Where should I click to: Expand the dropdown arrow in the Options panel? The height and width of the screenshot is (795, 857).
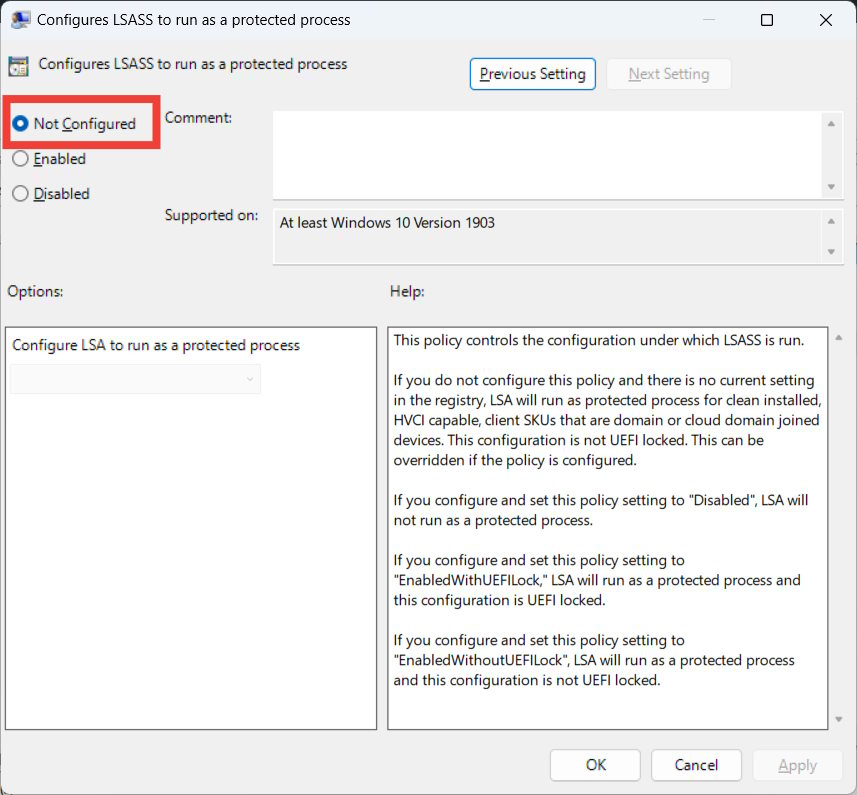(248, 379)
